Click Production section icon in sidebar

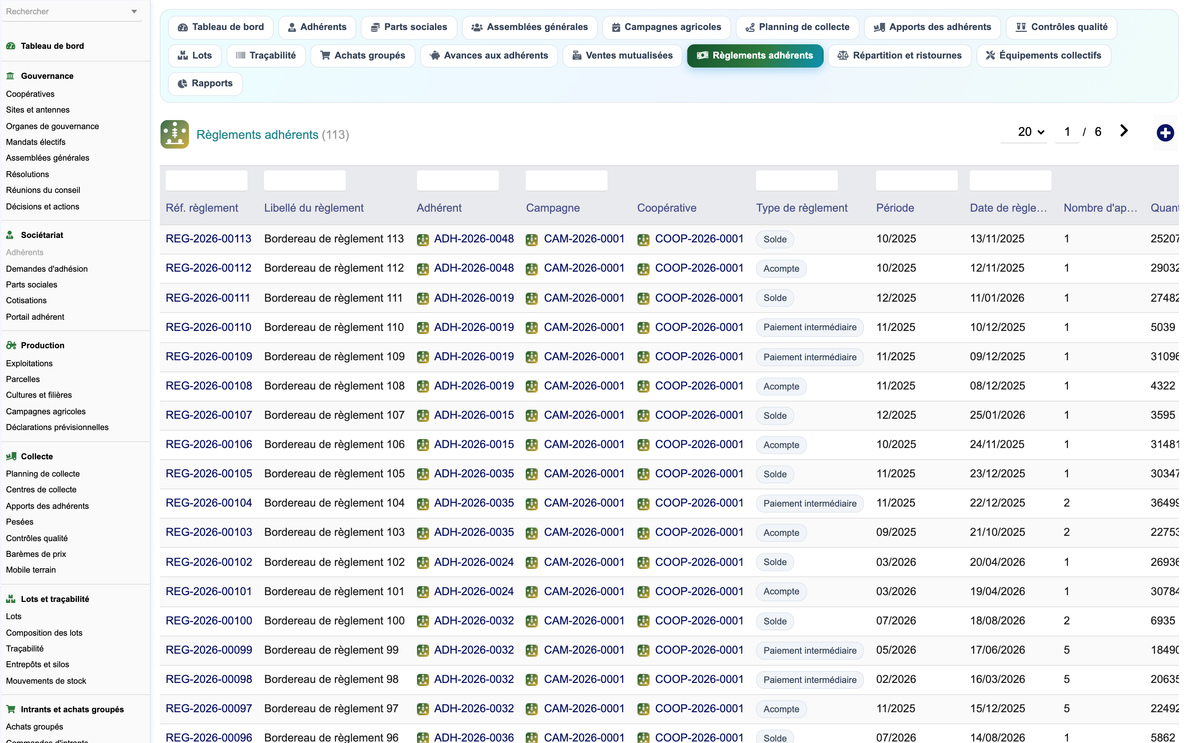click(11, 346)
